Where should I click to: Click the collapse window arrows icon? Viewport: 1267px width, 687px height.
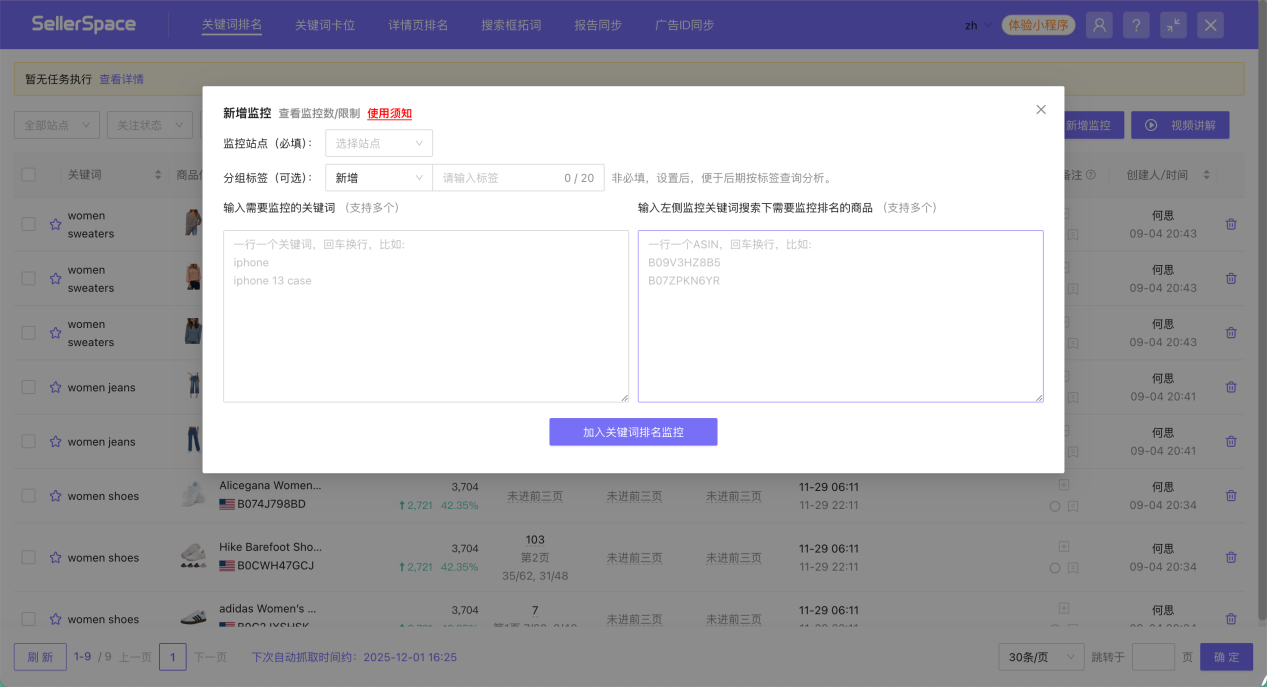[1172, 24]
